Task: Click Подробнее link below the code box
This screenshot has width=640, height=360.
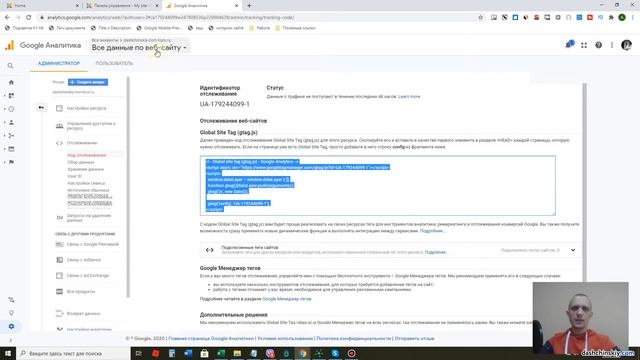Action: click(431, 231)
